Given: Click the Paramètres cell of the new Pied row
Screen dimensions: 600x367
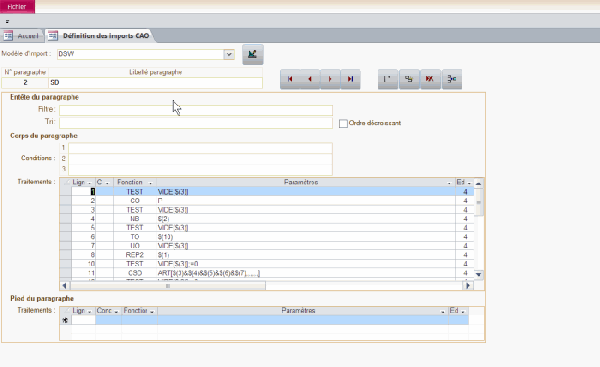Looking at the screenshot, I should 303,320.
